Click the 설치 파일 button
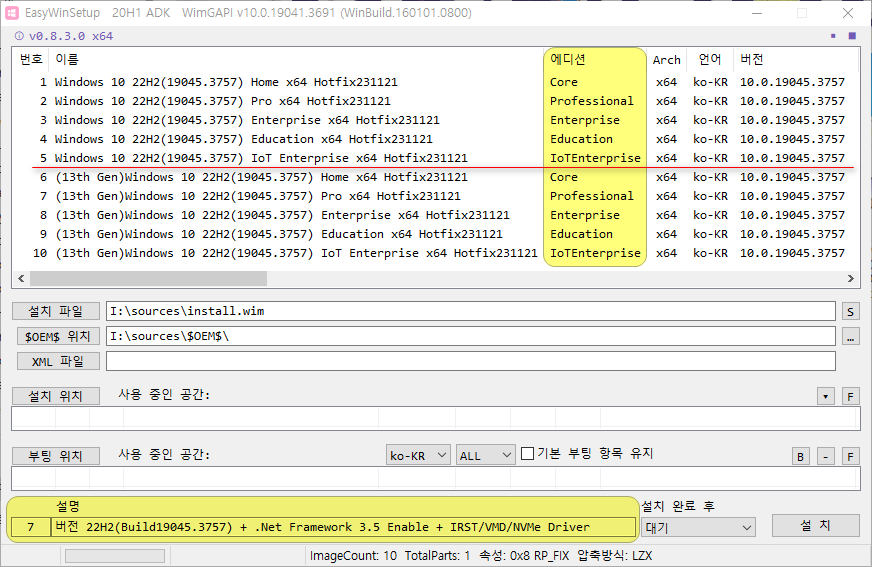The height and width of the screenshot is (567, 872). (x=56, y=311)
